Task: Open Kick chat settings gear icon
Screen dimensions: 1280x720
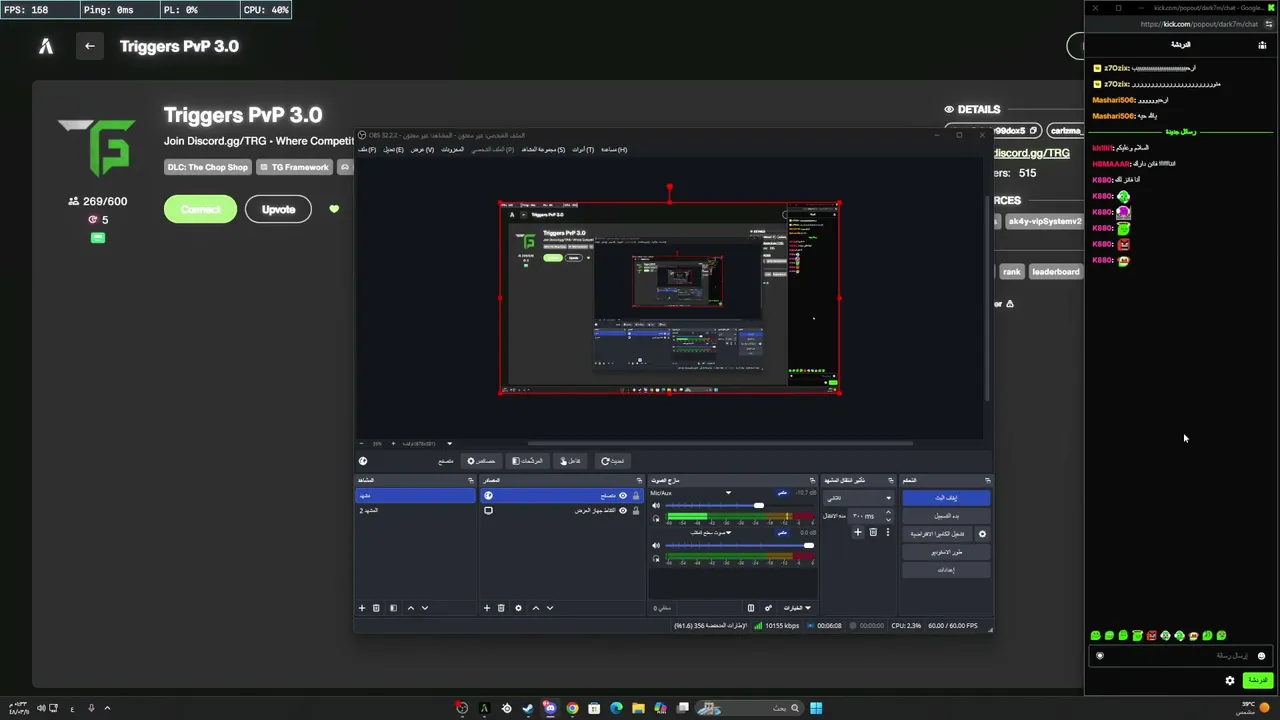Action: click(1230, 681)
